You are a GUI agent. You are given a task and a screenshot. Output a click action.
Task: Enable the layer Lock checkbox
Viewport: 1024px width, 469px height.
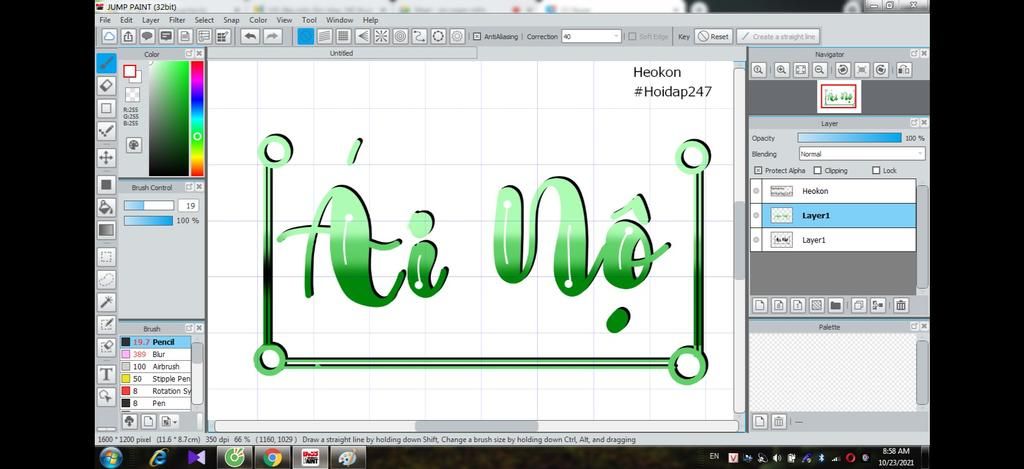876,170
